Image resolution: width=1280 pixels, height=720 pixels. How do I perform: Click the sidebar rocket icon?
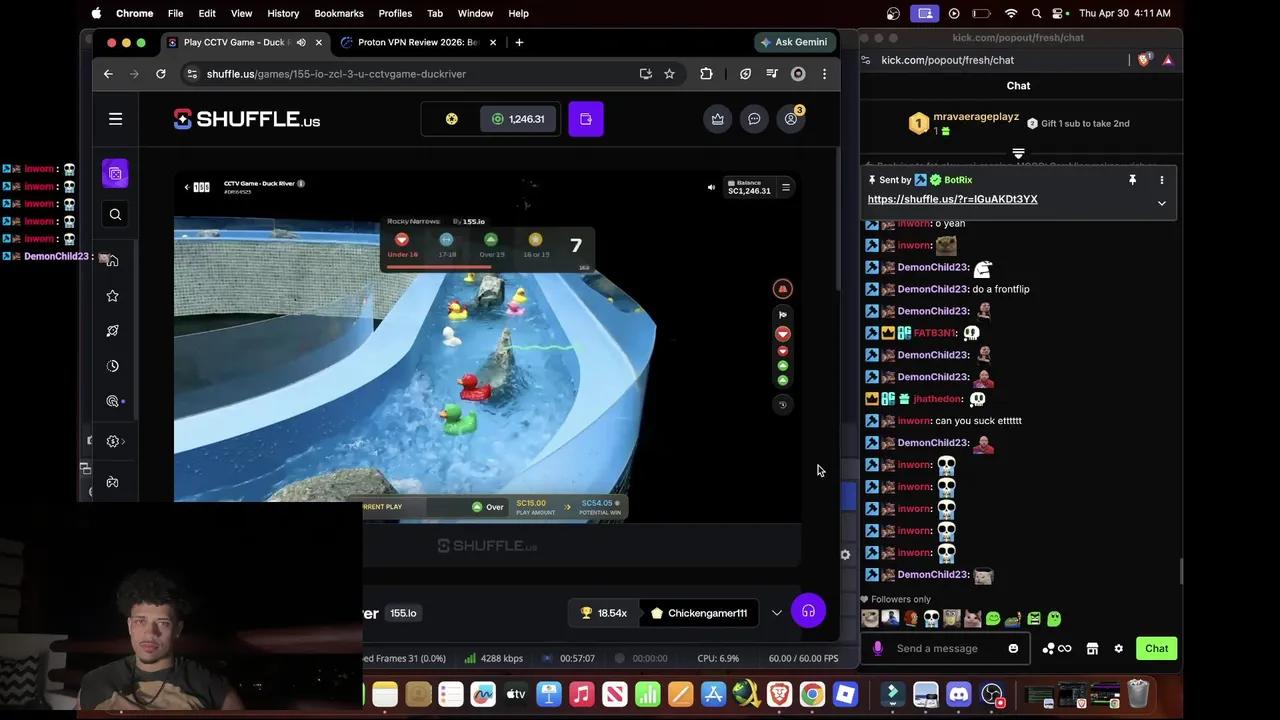(112, 331)
